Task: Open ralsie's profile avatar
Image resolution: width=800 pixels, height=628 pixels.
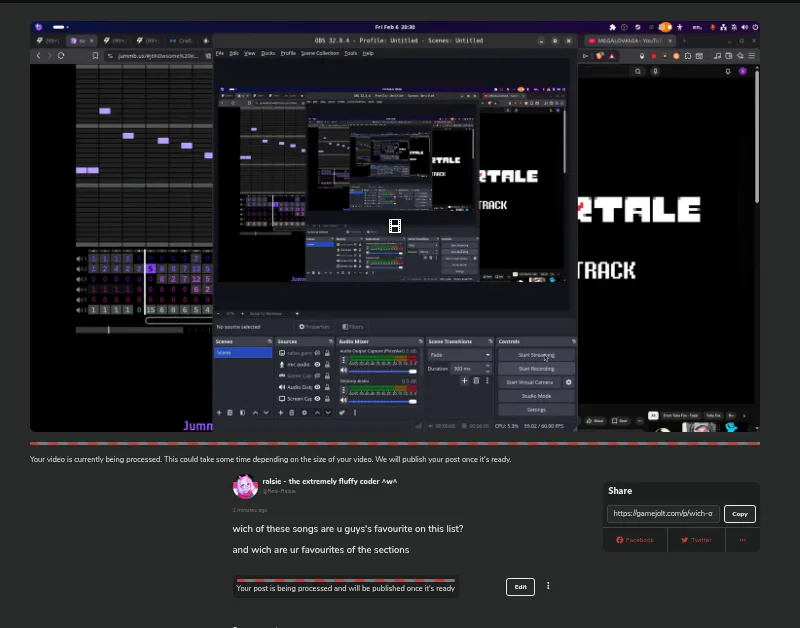Action: click(245, 486)
